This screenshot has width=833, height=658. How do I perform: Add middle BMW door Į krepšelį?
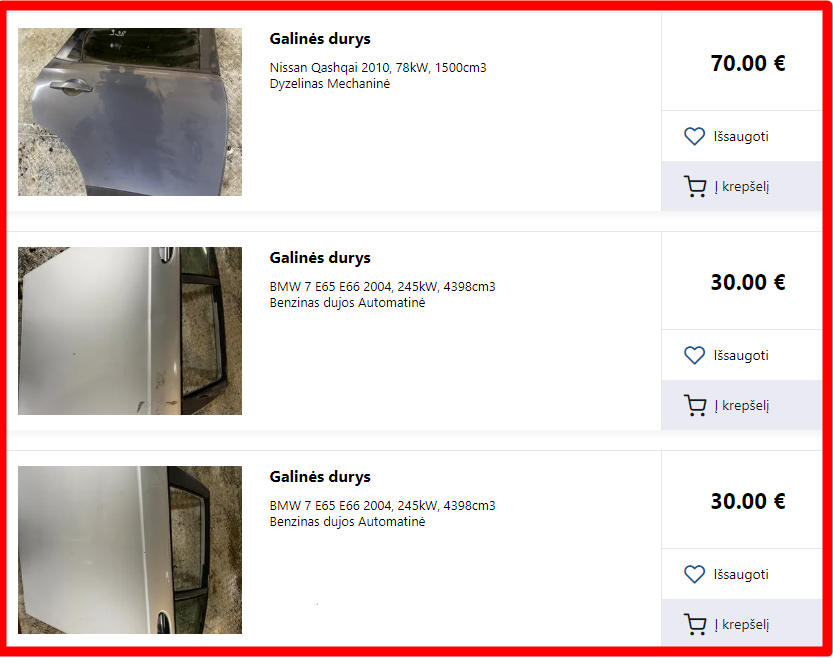742,405
